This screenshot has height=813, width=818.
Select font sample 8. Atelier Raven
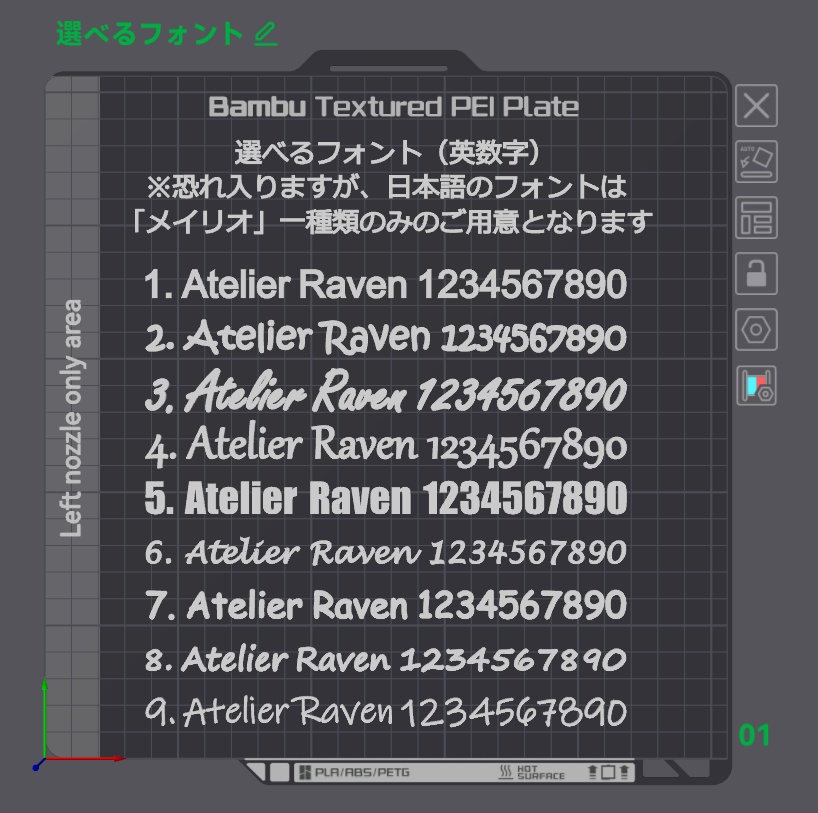coord(386,659)
